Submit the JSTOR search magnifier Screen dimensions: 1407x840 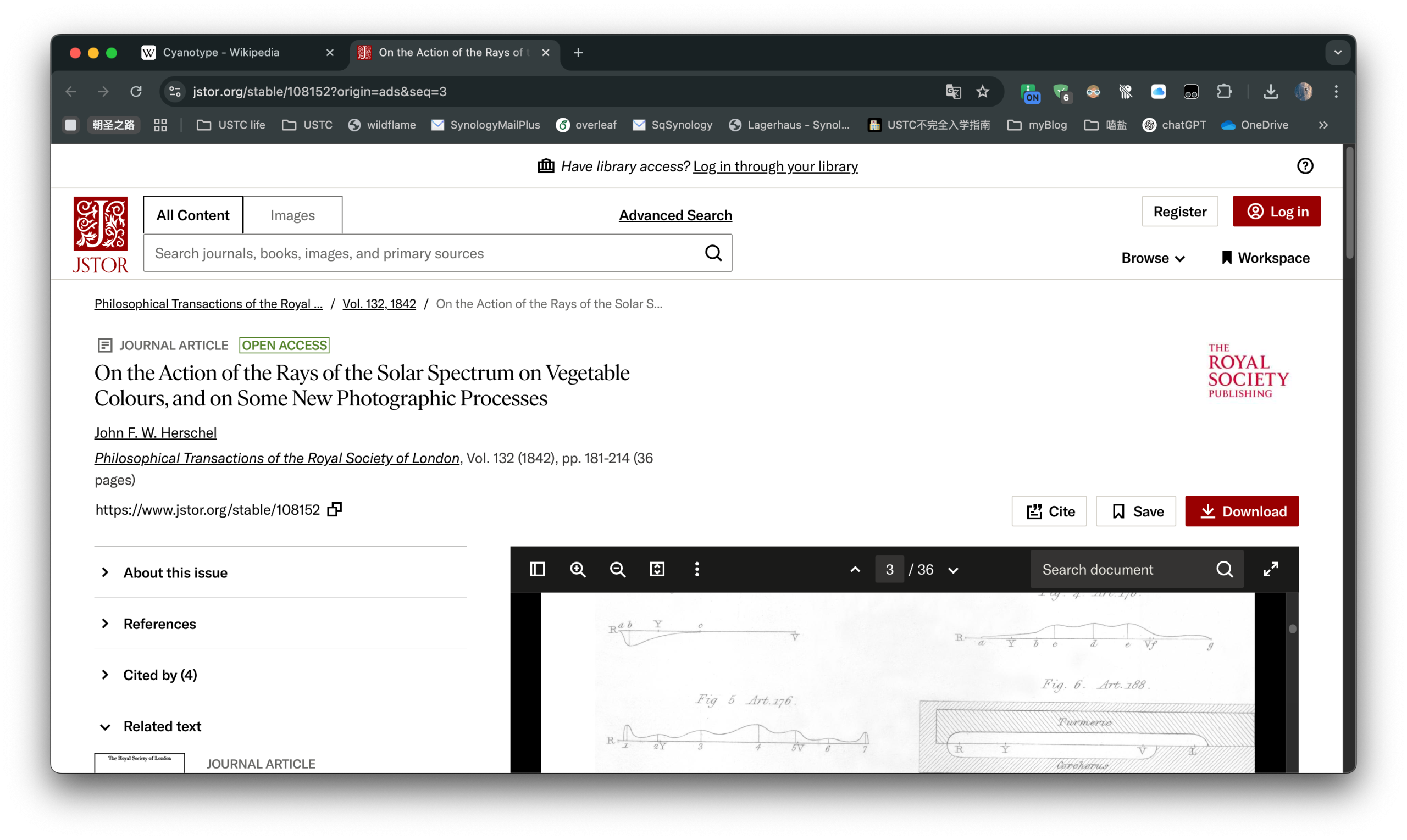tap(713, 253)
